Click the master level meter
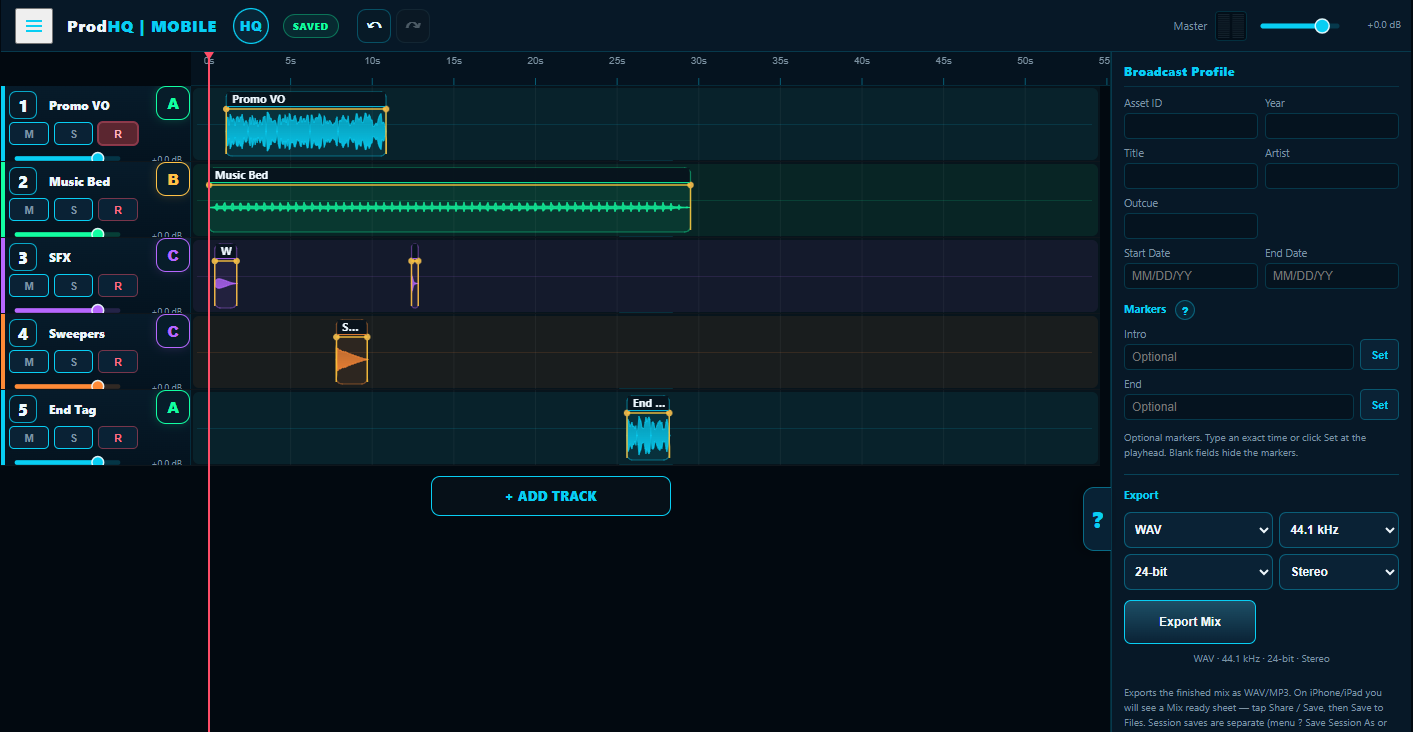Viewport: 1413px width, 732px height. (1231, 26)
